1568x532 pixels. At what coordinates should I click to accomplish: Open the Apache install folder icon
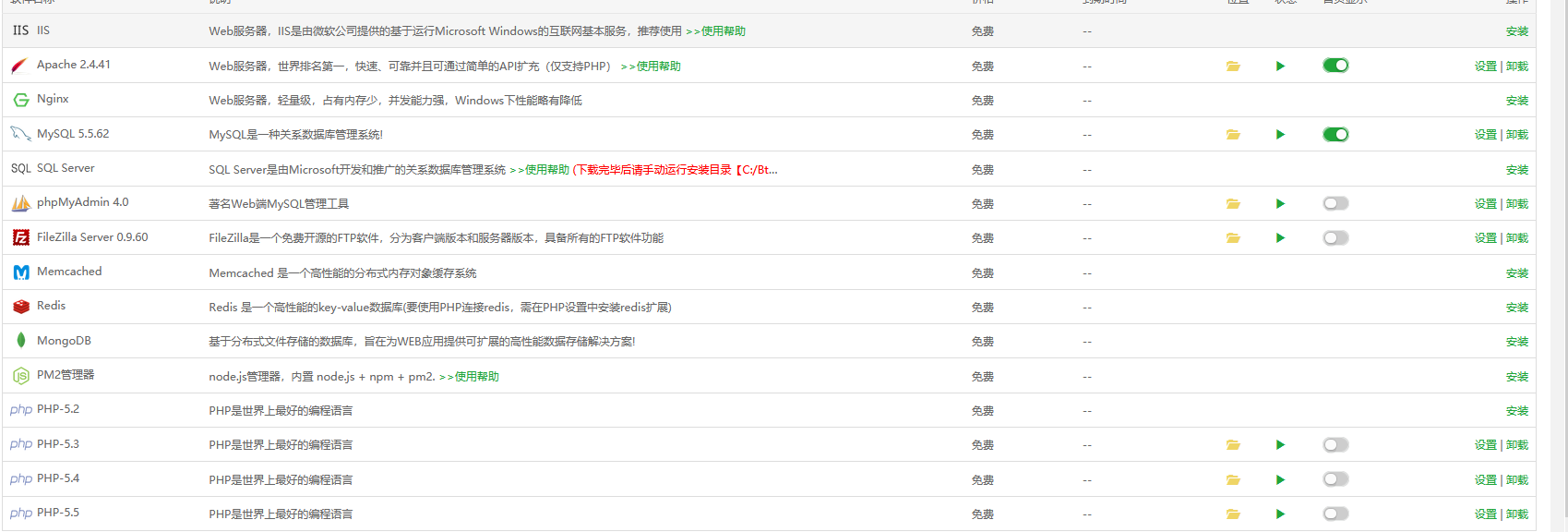[x=1233, y=66]
